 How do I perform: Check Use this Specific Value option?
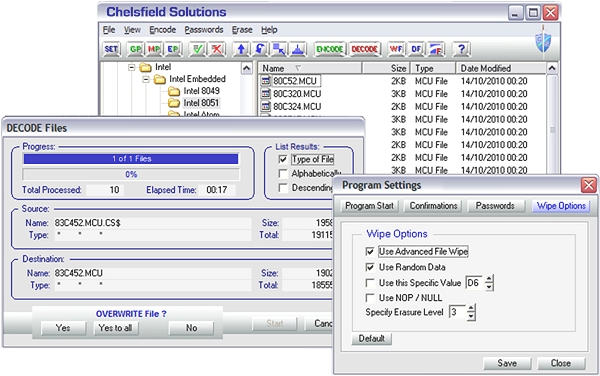pos(370,283)
